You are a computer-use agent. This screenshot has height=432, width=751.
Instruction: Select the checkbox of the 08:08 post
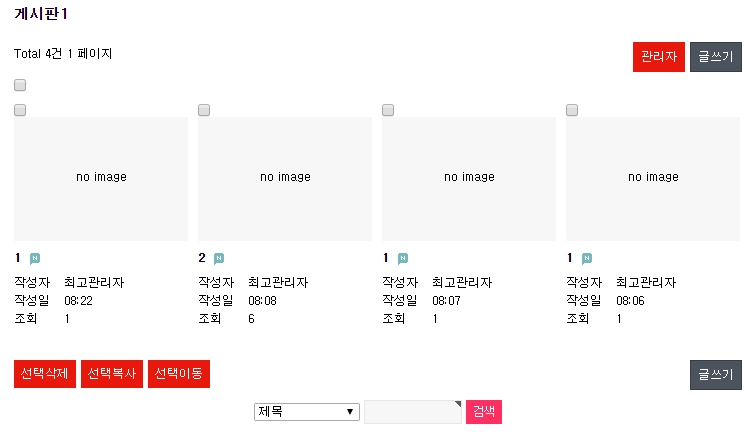(204, 110)
